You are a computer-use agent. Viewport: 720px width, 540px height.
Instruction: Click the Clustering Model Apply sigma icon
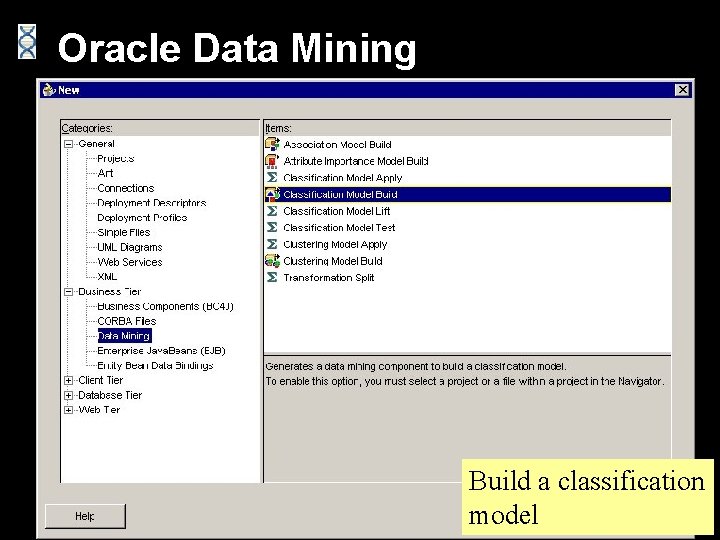272,244
